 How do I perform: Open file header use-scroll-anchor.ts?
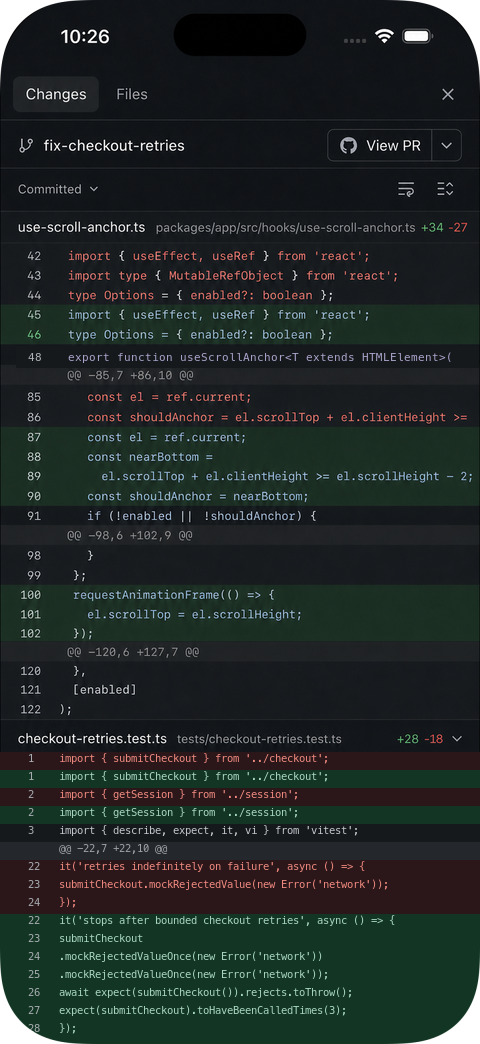[81, 227]
